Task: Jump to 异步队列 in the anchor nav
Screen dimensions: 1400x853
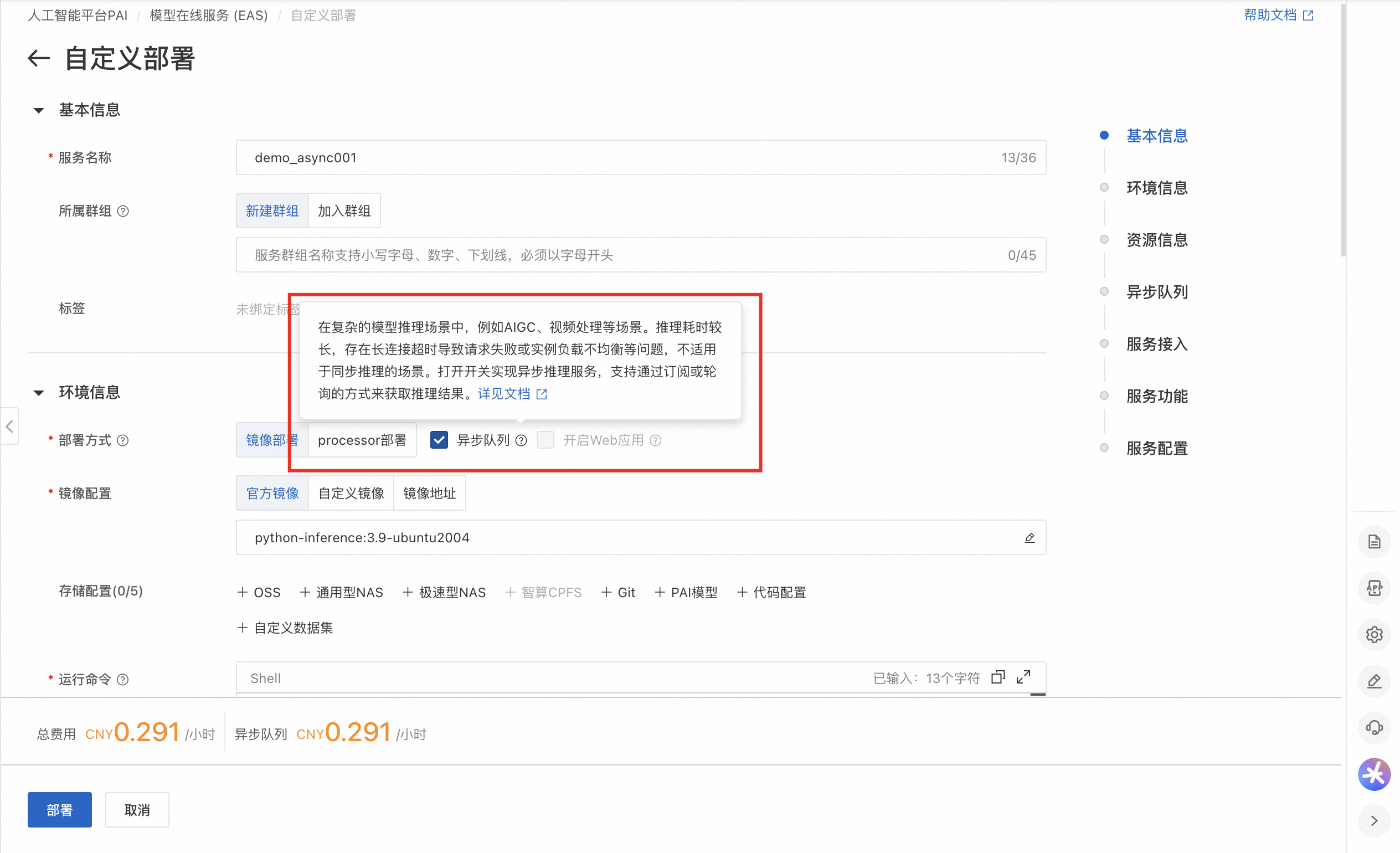Action: tap(1157, 292)
